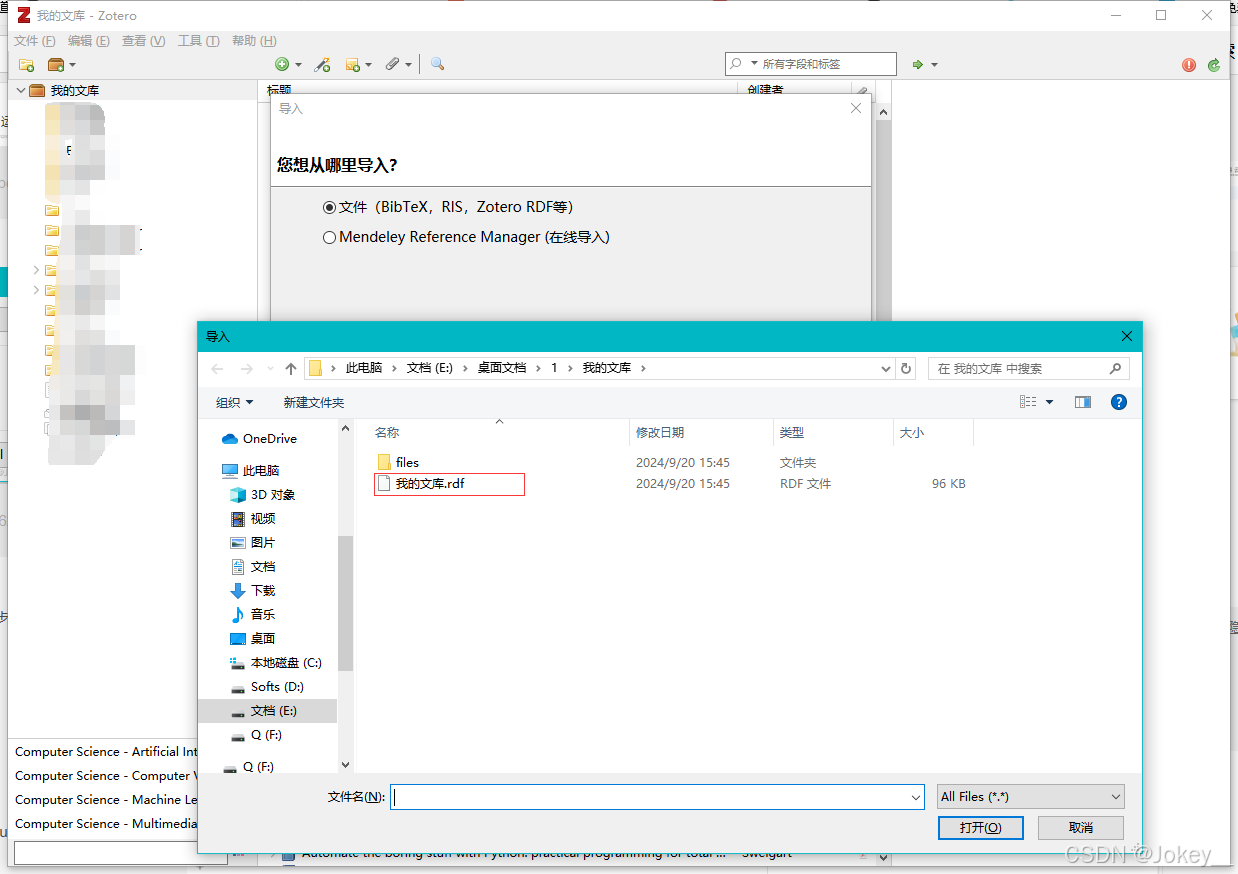Click the green Sync with zotero.org icon
The height and width of the screenshot is (874, 1238).
coord(1214,65)
